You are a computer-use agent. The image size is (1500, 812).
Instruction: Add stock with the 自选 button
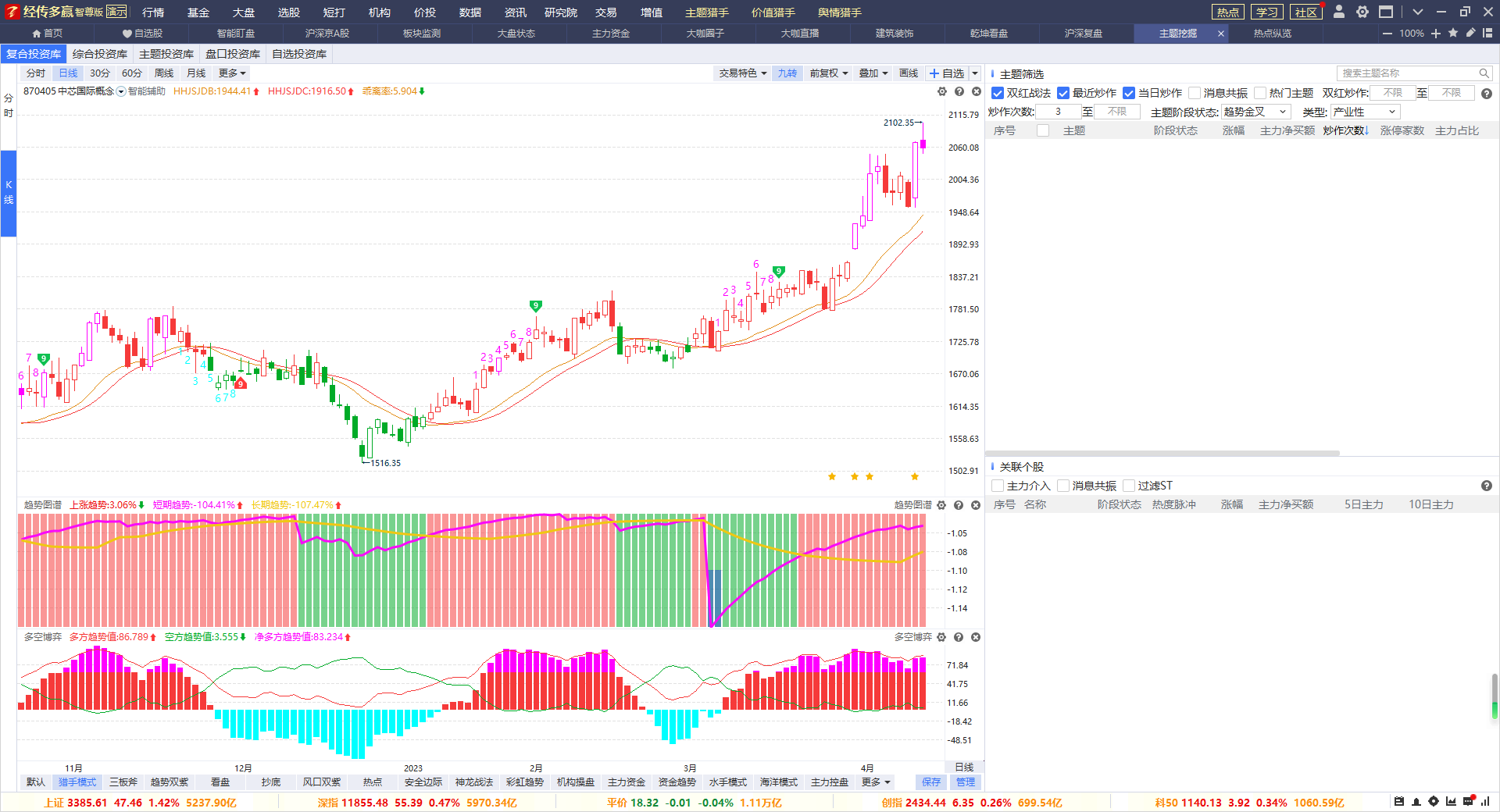tap(947, 73)
